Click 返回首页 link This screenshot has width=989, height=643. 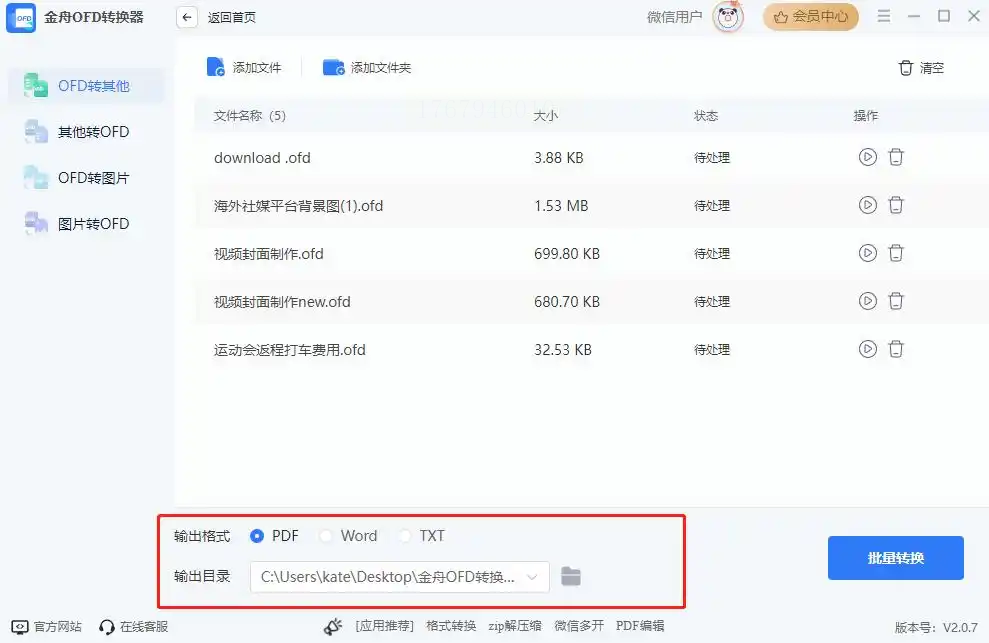(x=231, y=17)
